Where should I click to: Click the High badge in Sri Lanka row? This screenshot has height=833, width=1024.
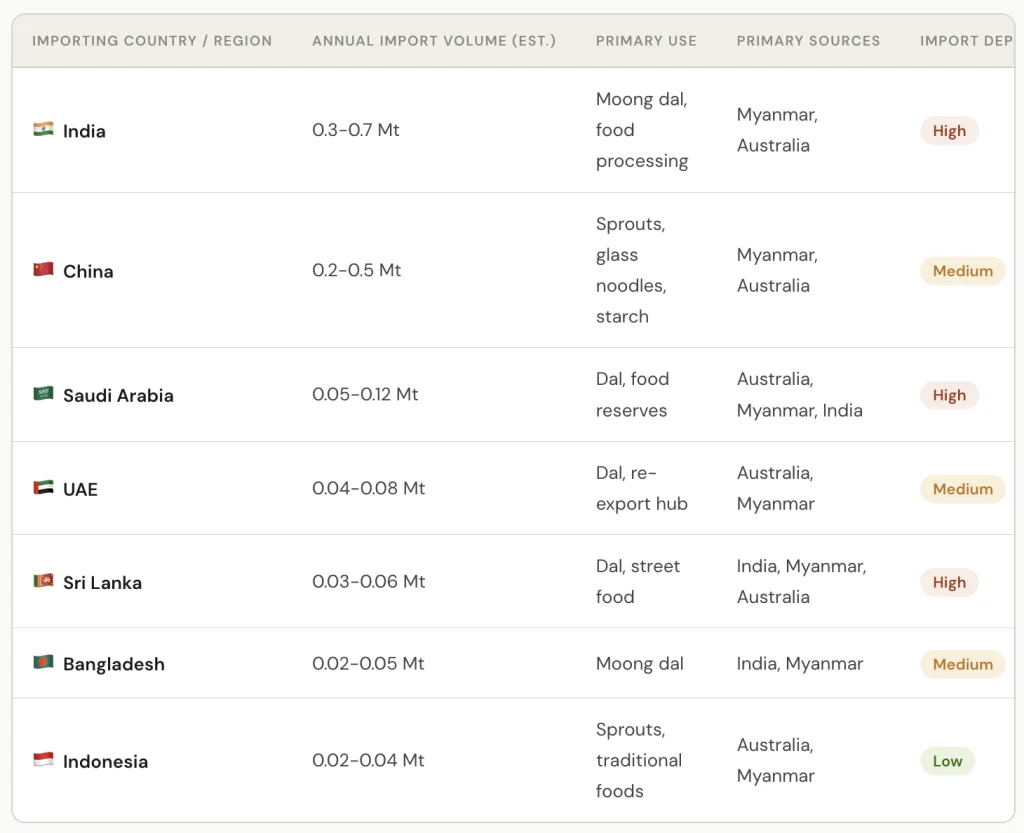[x=949, y=582]
